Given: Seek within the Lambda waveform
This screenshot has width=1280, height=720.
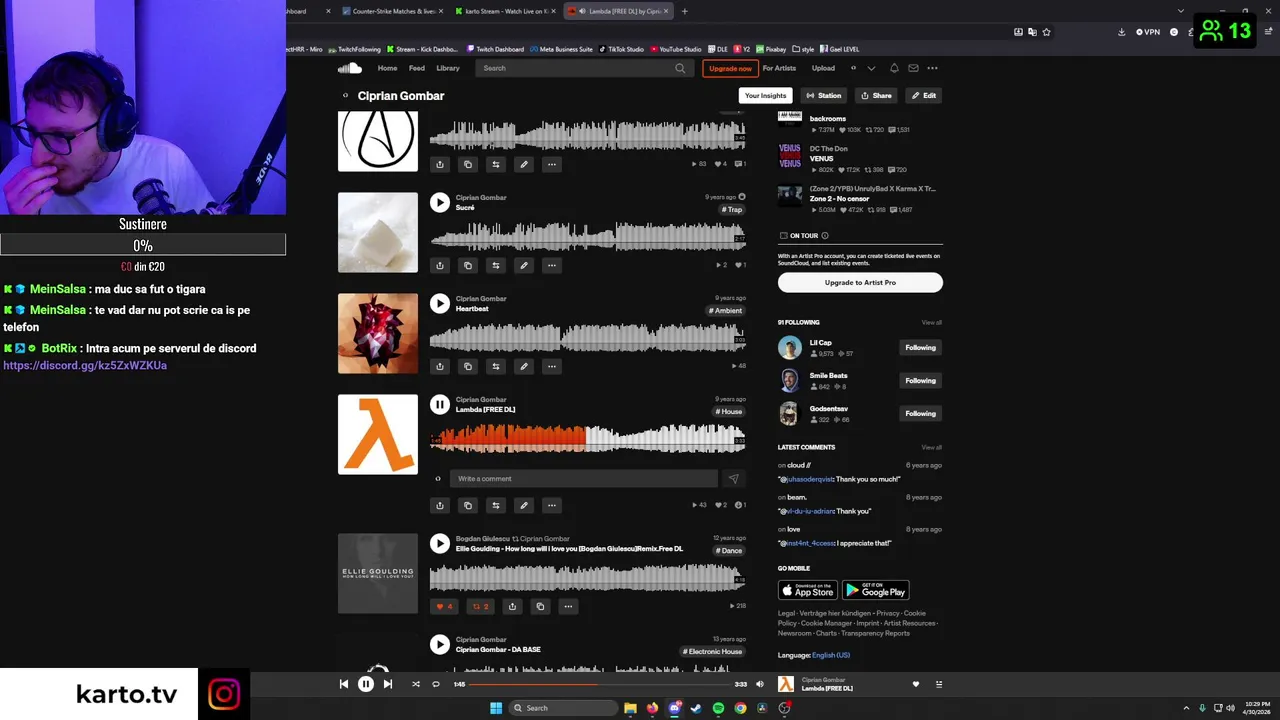Looking at the screenshot, I should (588, 437).
